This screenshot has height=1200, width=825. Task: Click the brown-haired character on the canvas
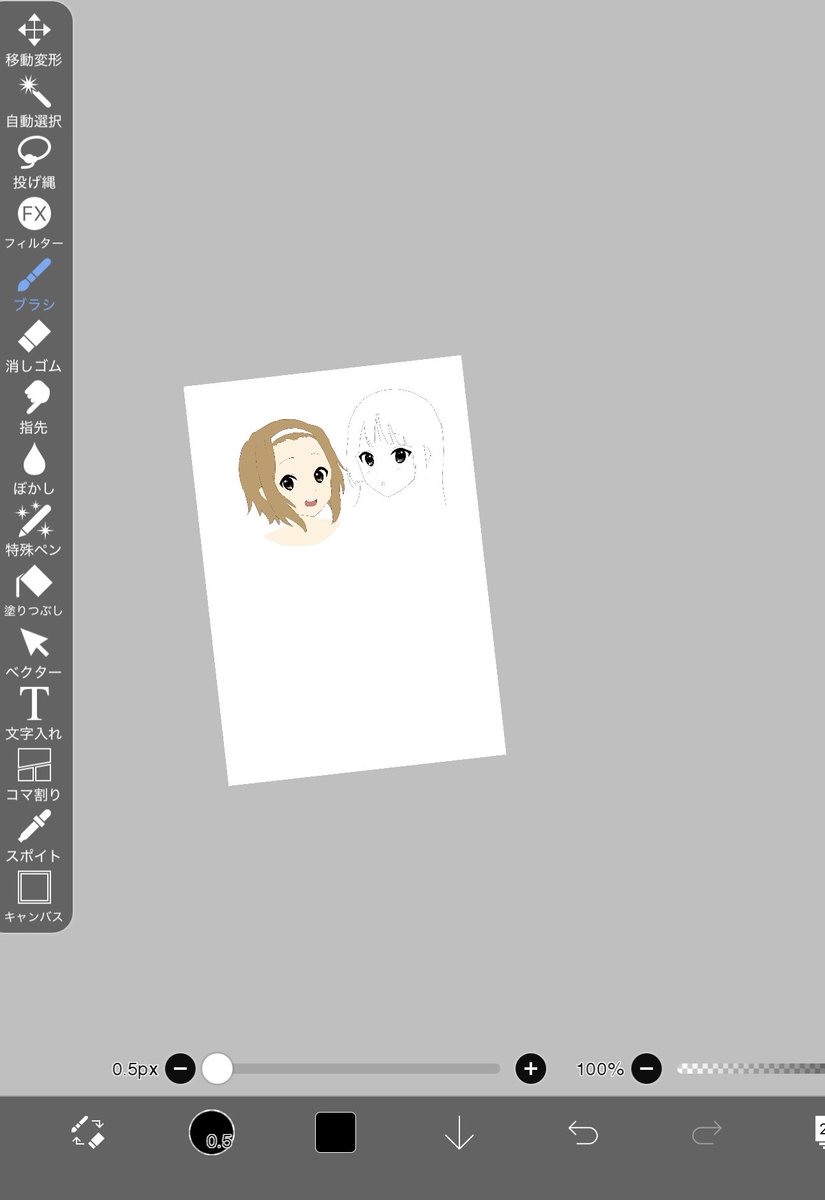point(292,482)
